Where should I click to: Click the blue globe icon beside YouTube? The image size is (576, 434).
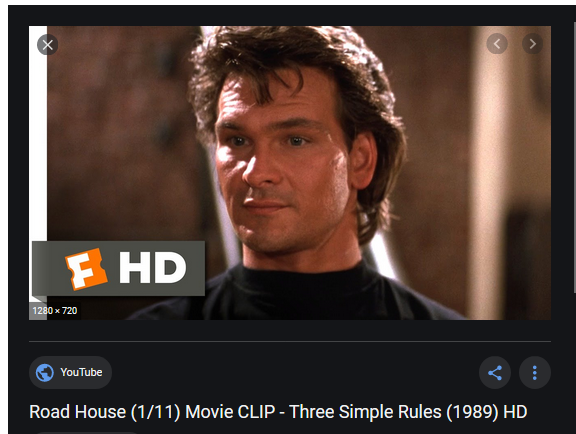tap(44, 373)
